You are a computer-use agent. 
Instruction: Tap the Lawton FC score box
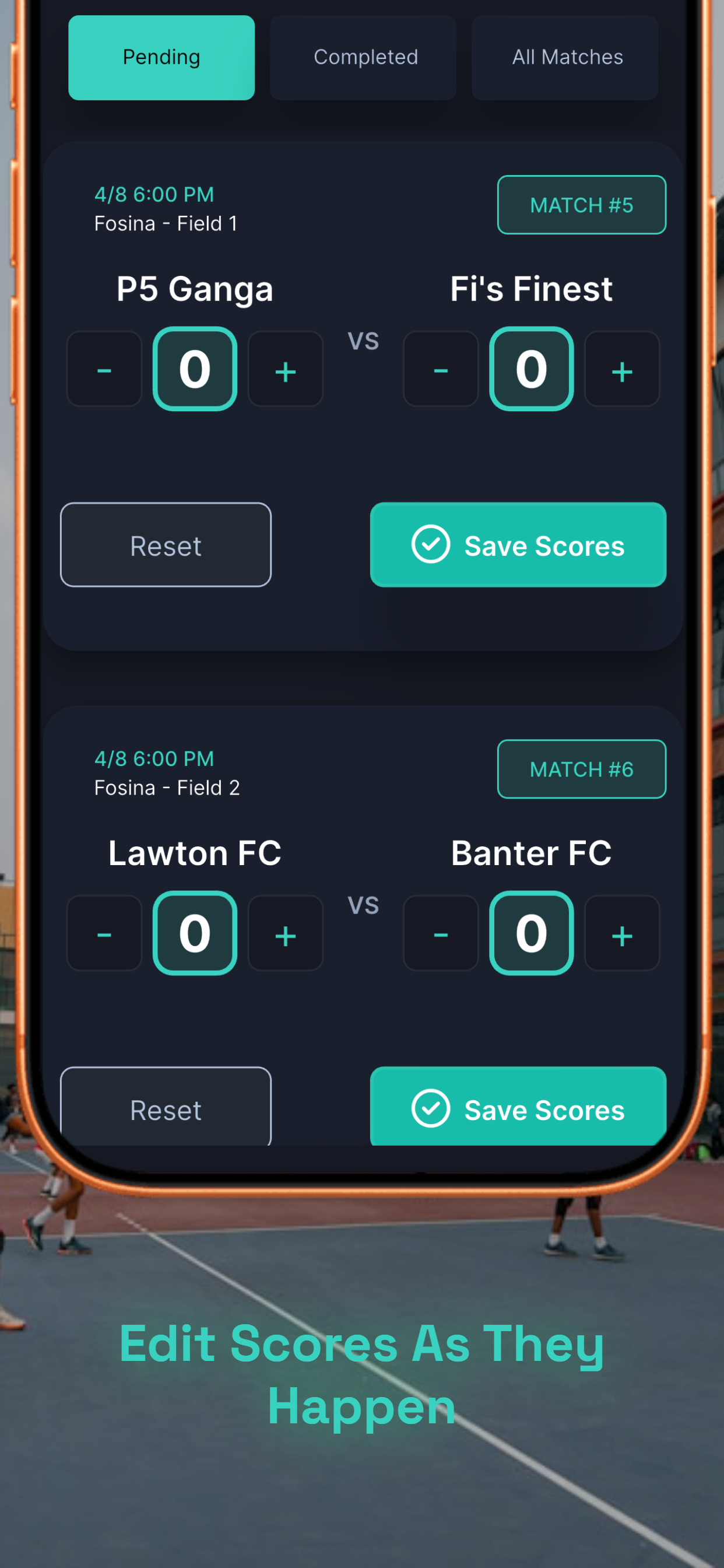[195, 933]
